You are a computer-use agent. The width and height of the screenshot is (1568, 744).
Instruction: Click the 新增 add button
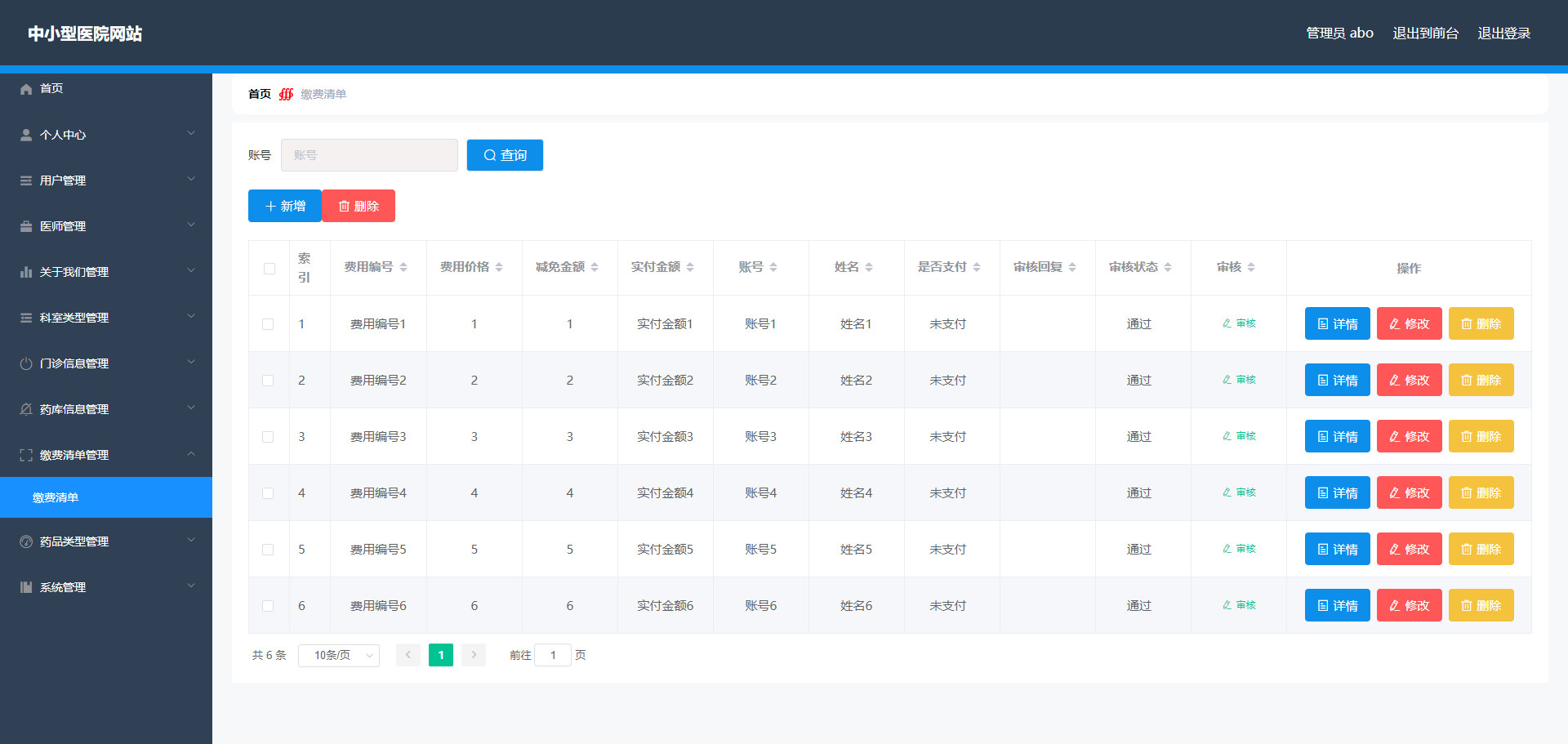point(285,206)
